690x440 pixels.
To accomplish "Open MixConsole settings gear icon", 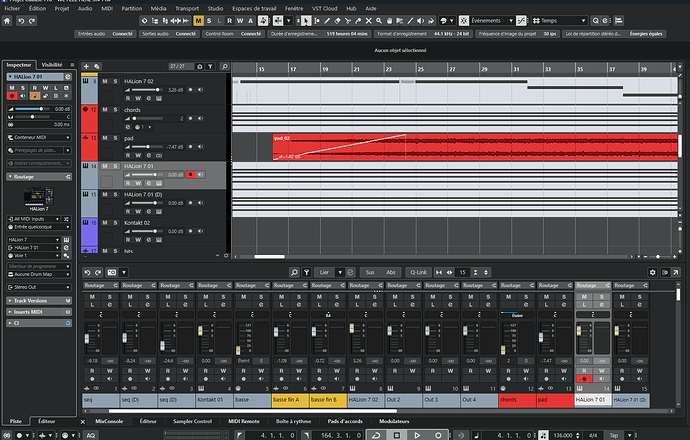I will pyautogui.click(x=653, y=272).
